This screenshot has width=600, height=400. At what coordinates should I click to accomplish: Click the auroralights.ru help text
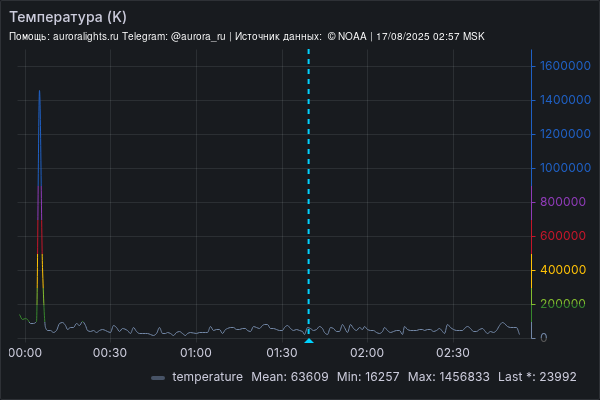coord(86,37)
